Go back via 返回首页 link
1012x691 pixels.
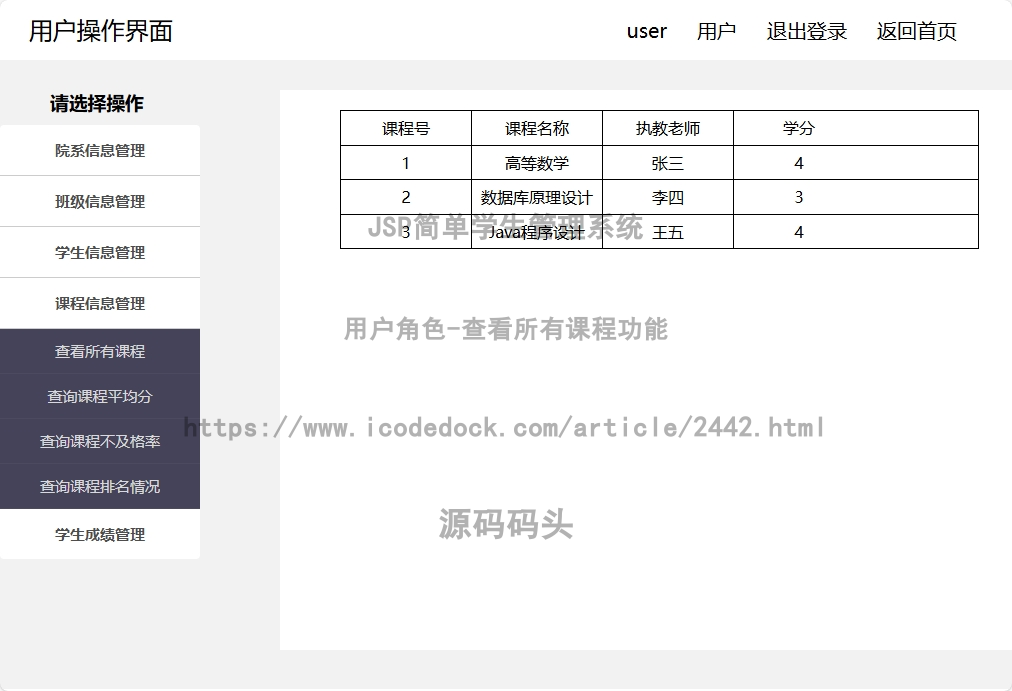pyautogui.click(x=916, y=31)
